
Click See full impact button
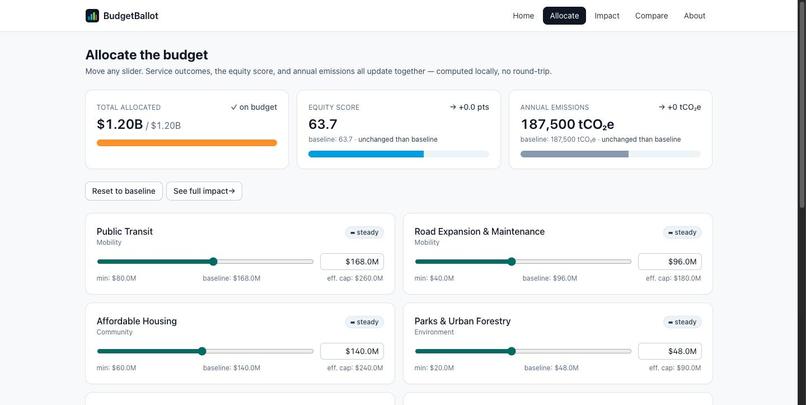204,191
